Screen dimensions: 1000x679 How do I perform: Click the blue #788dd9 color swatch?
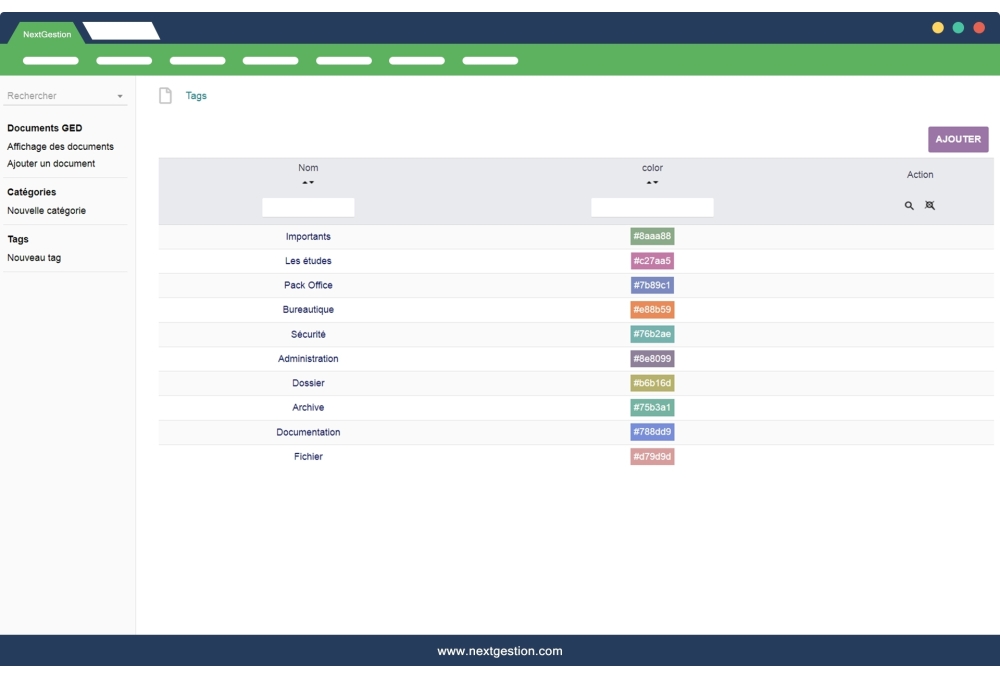point(652,432)
